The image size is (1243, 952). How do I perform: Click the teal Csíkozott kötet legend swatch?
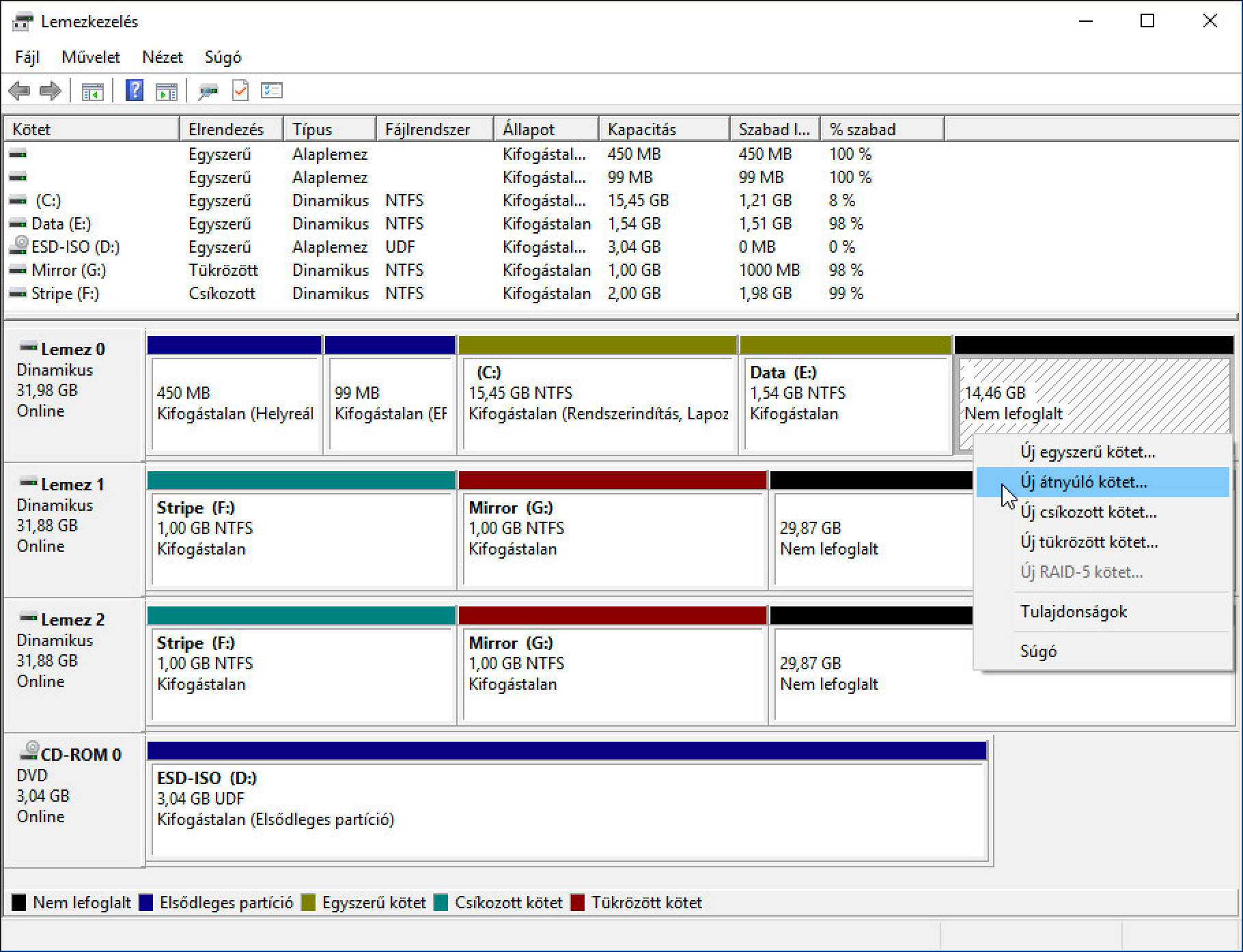click(441, 903)
